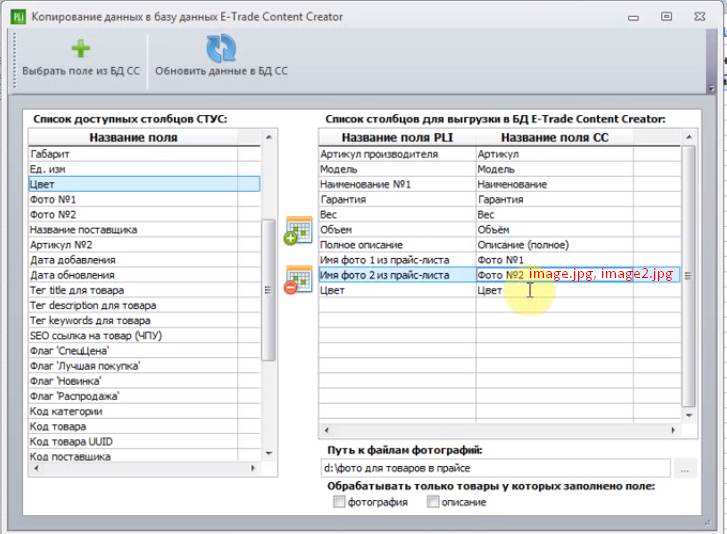
Task: Click the left list's vertical scrollbar thumb
Action: [268, 290]
